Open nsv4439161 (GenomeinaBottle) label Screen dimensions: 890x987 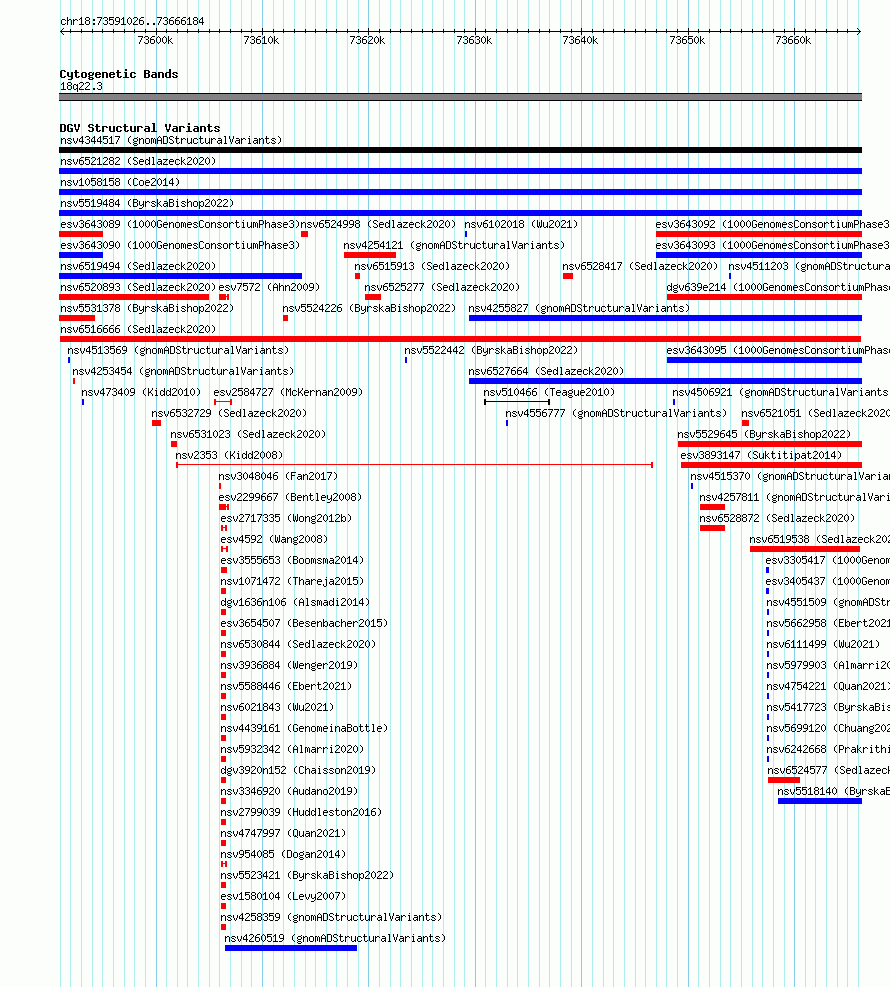tap(304, 728)
